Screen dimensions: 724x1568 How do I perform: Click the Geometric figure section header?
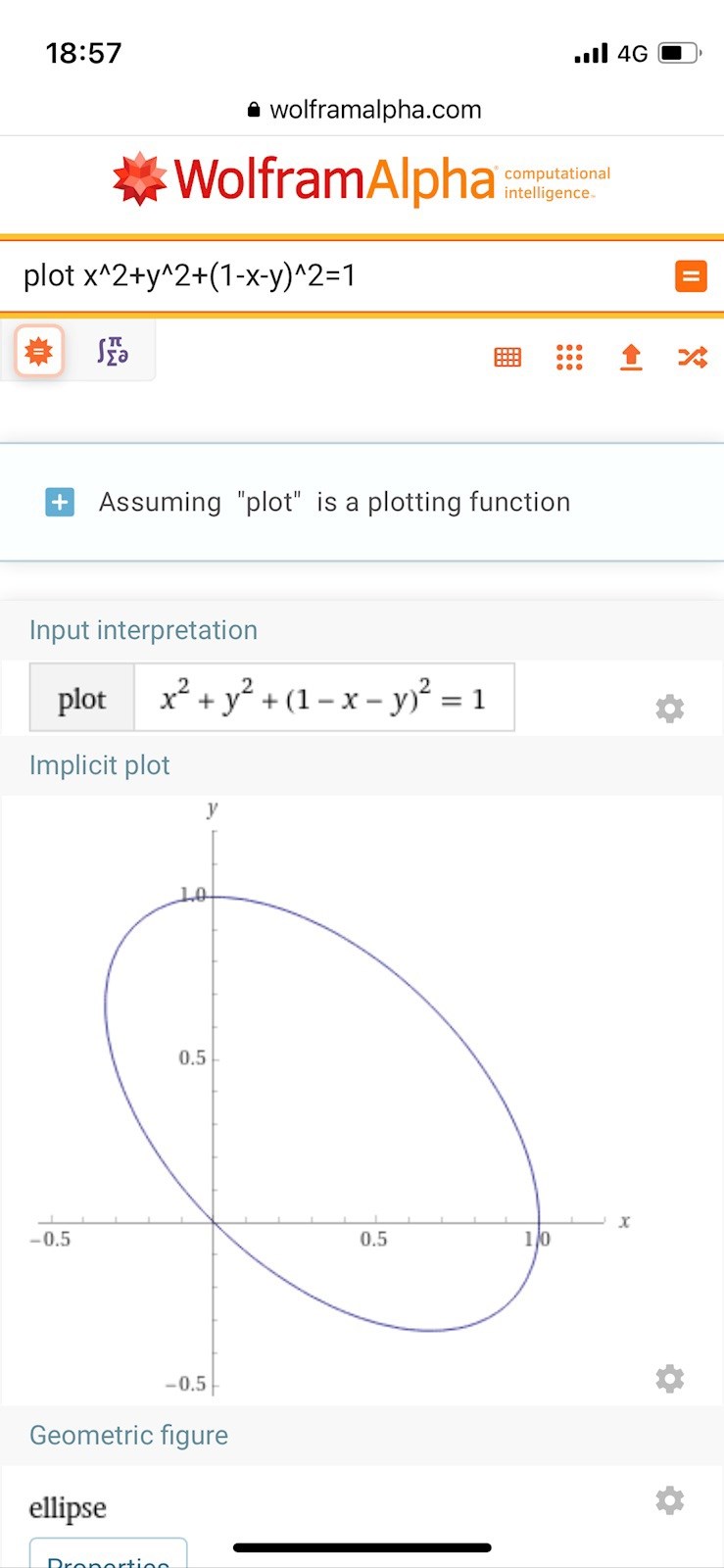128,1436
